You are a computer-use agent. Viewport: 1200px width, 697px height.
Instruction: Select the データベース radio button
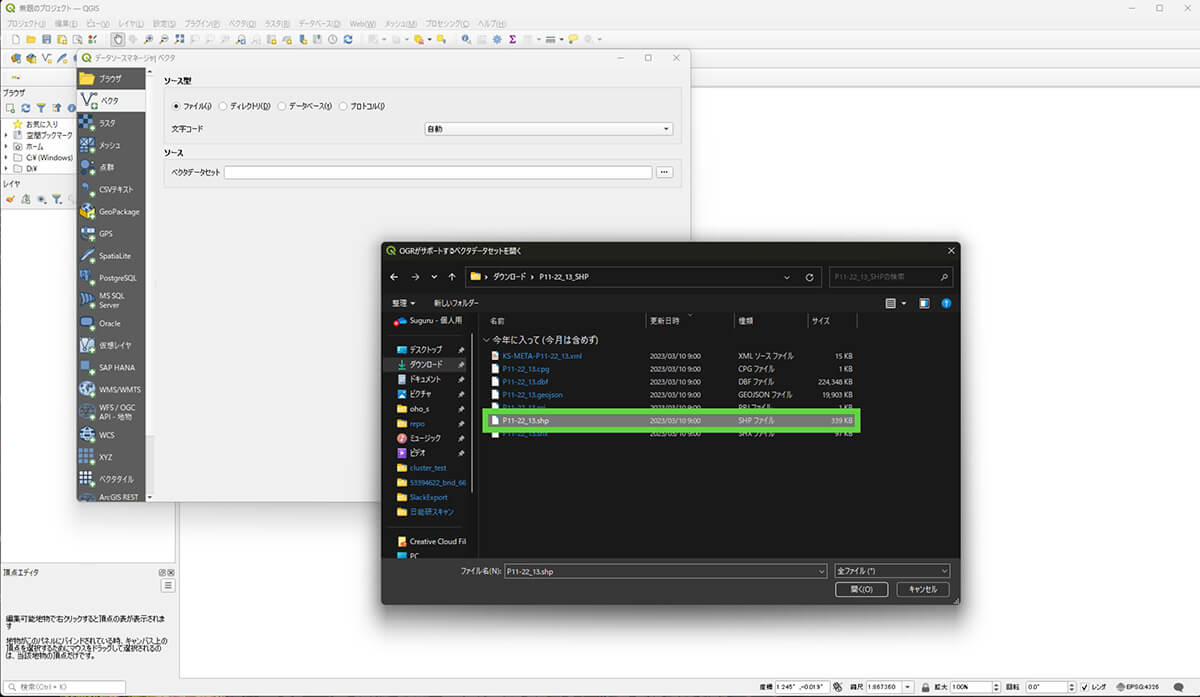(283, 106)
